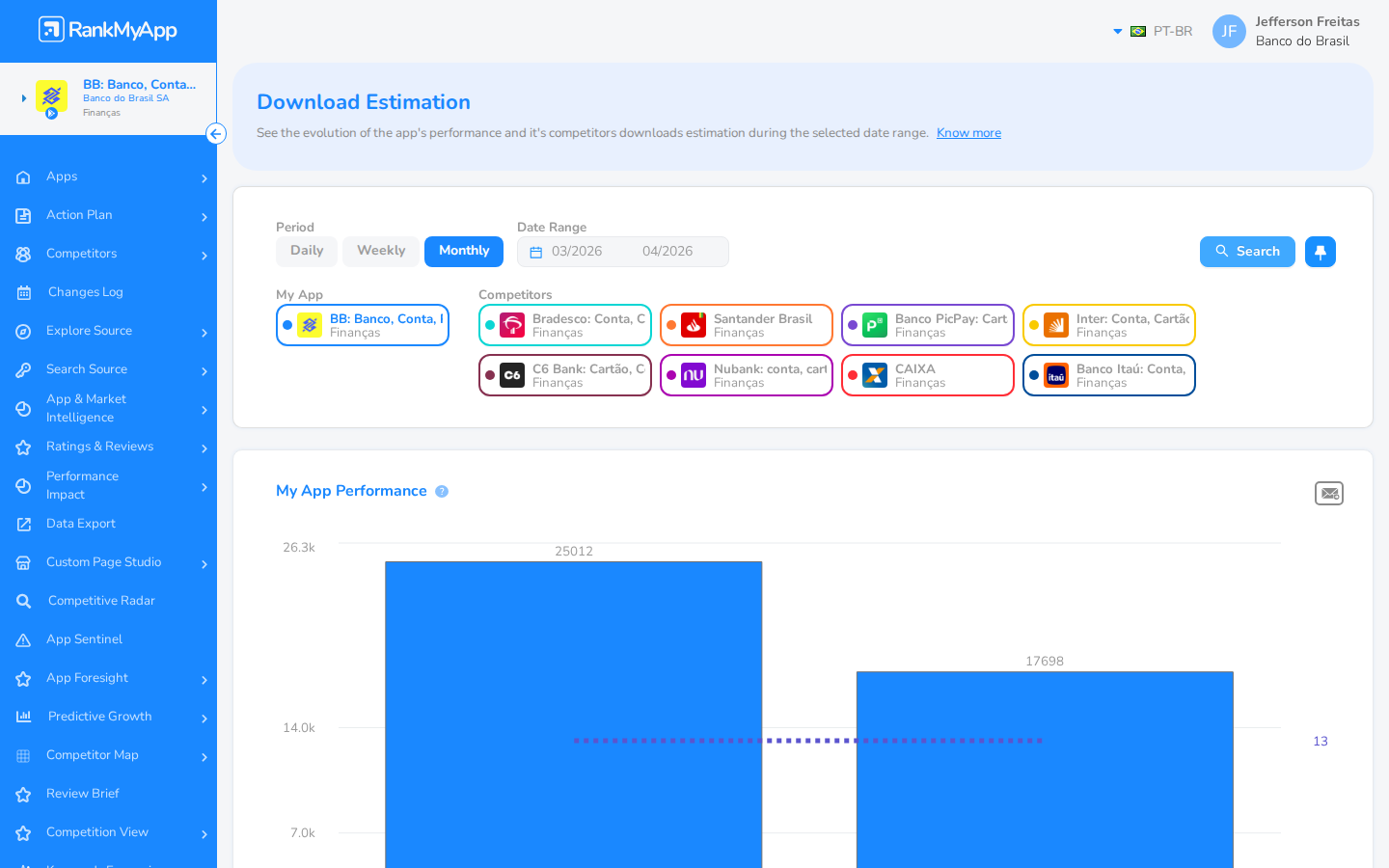Click the 03/2026 start date field
This screenshot has width=1389, height=868.
pyautogui.click(x=577, y=252)
